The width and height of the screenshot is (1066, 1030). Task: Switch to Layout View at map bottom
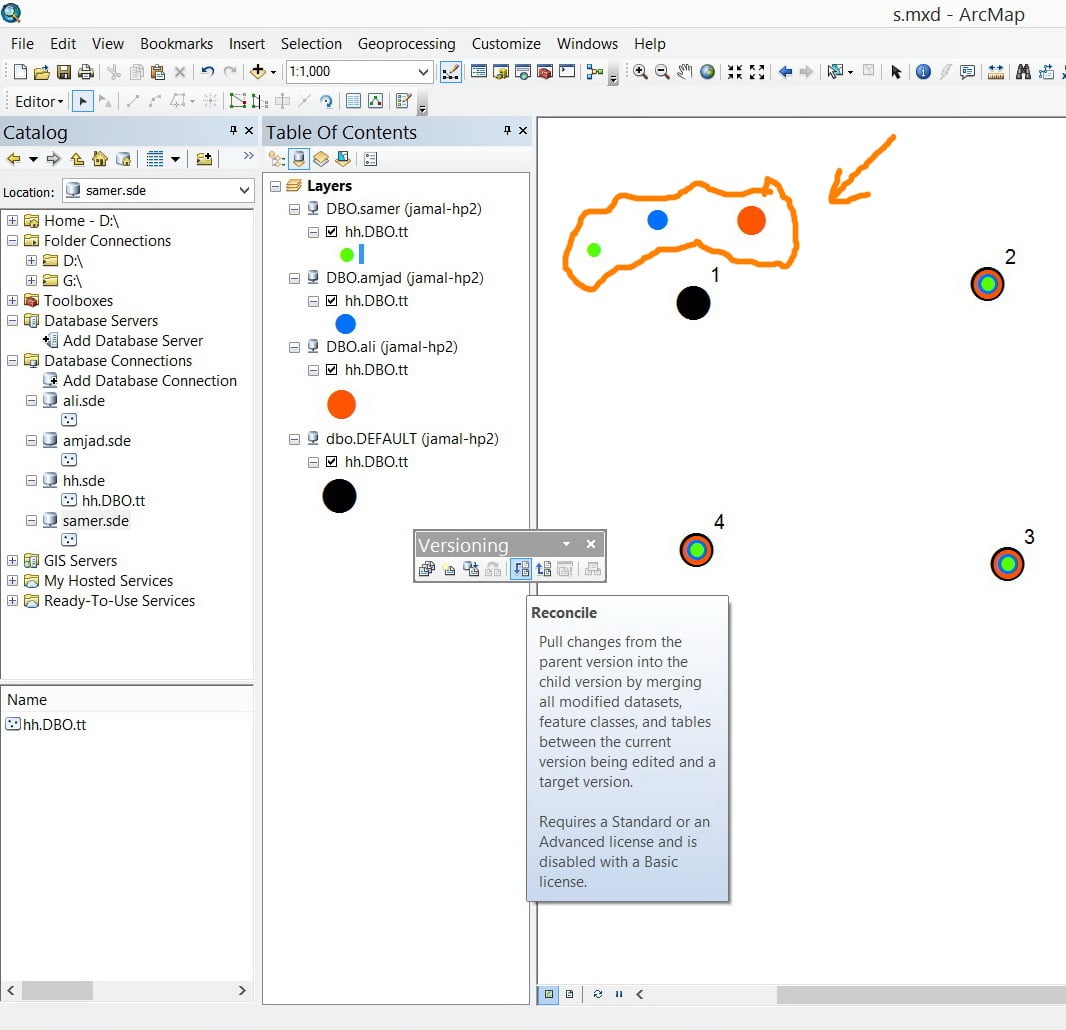point(570,994)
